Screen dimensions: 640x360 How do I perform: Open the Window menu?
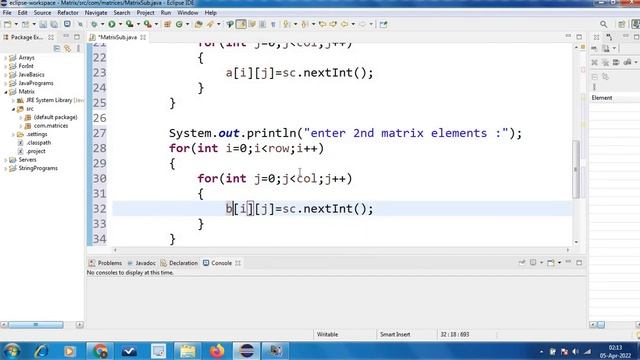coord(188,13)
